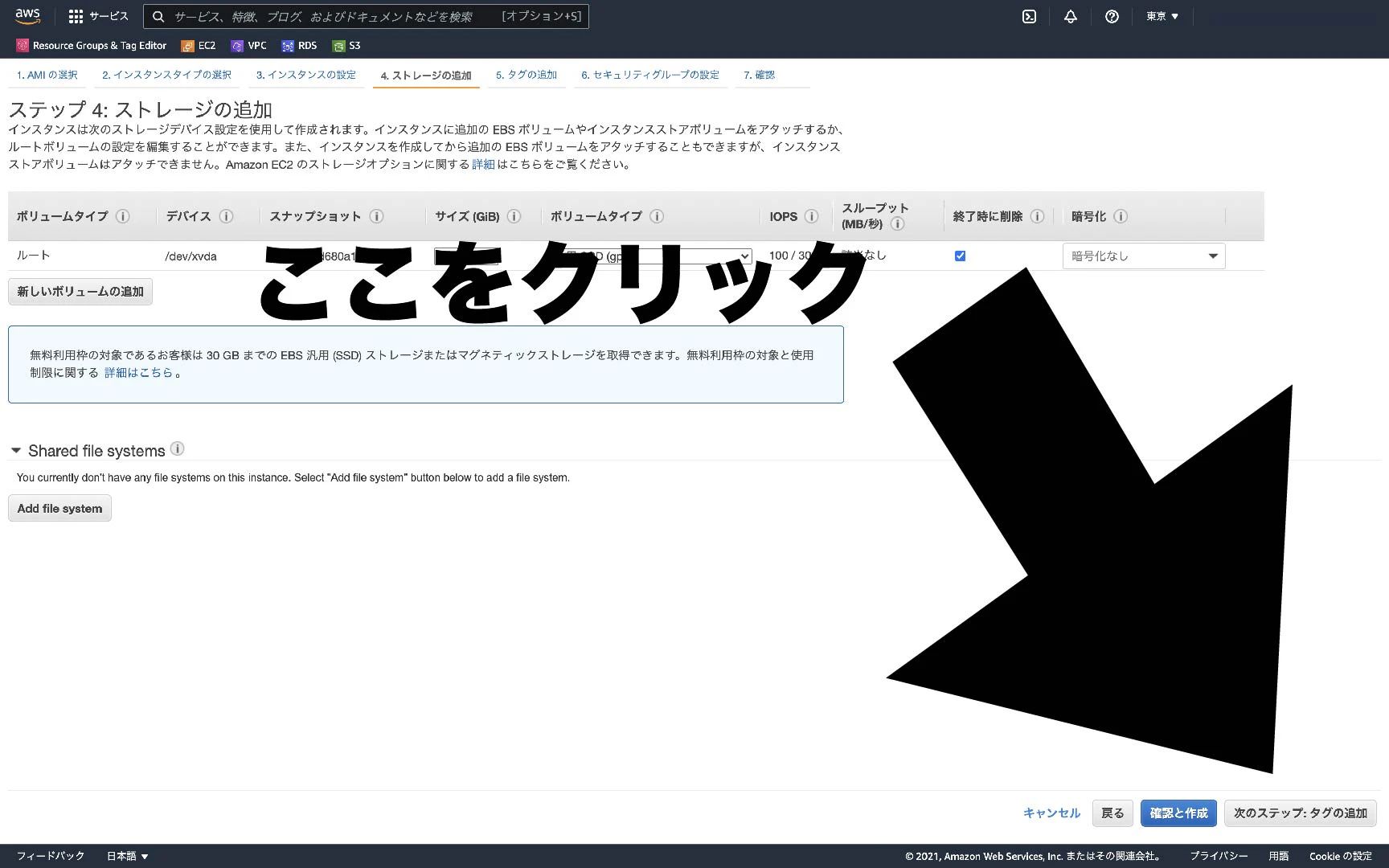
Task: Open the notifications bell
Action: (1071, 16)
